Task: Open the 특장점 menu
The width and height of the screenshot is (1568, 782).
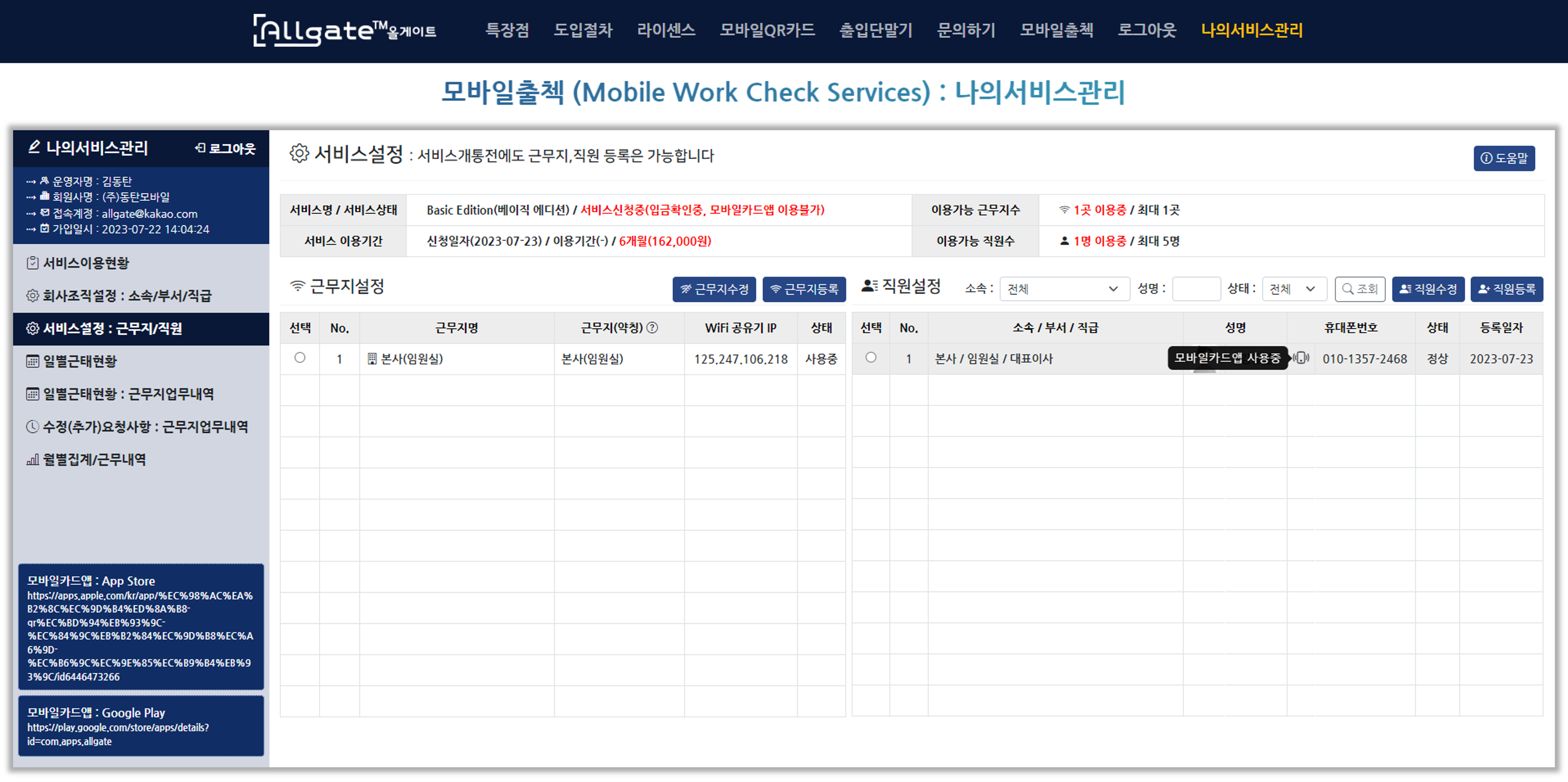Action: pos(507,30)
